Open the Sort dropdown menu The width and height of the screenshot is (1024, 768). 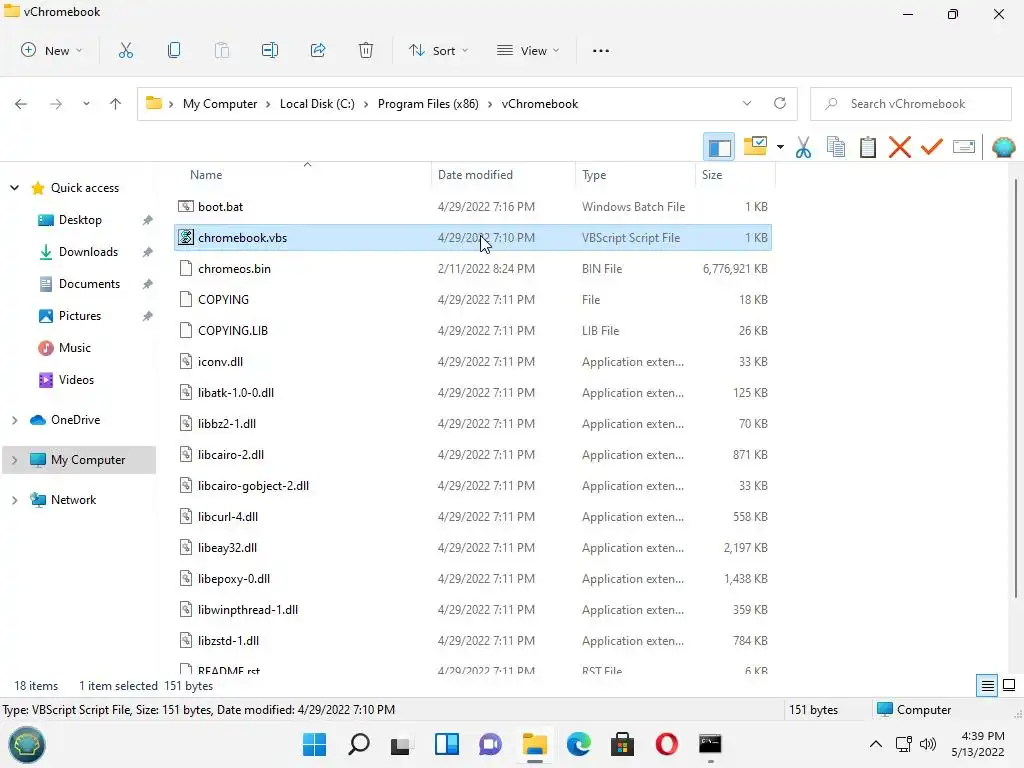(x=438, y=50)
